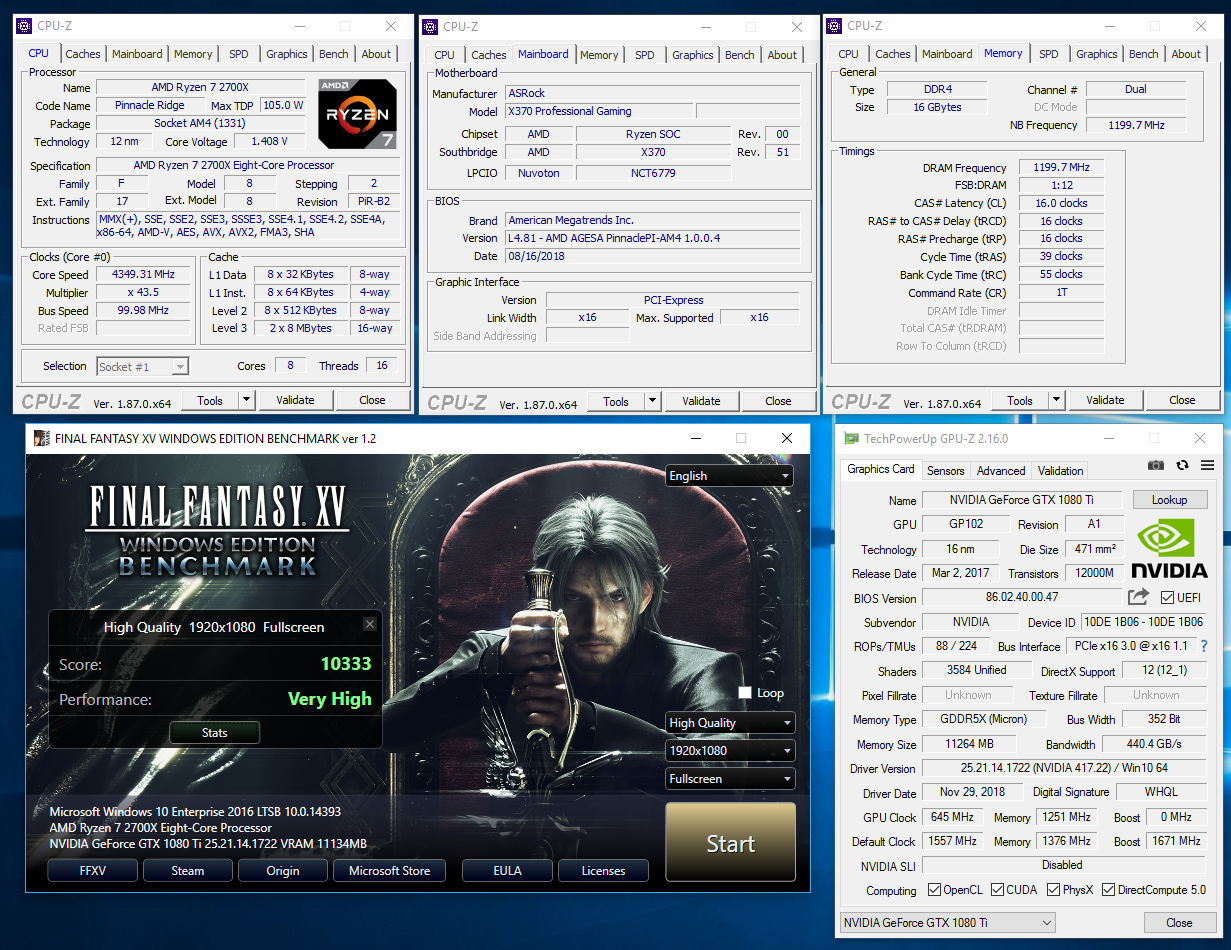Click Validate in the CPU-Z Memory window
Viewport: 1231px width, 950px height.
1105,400
